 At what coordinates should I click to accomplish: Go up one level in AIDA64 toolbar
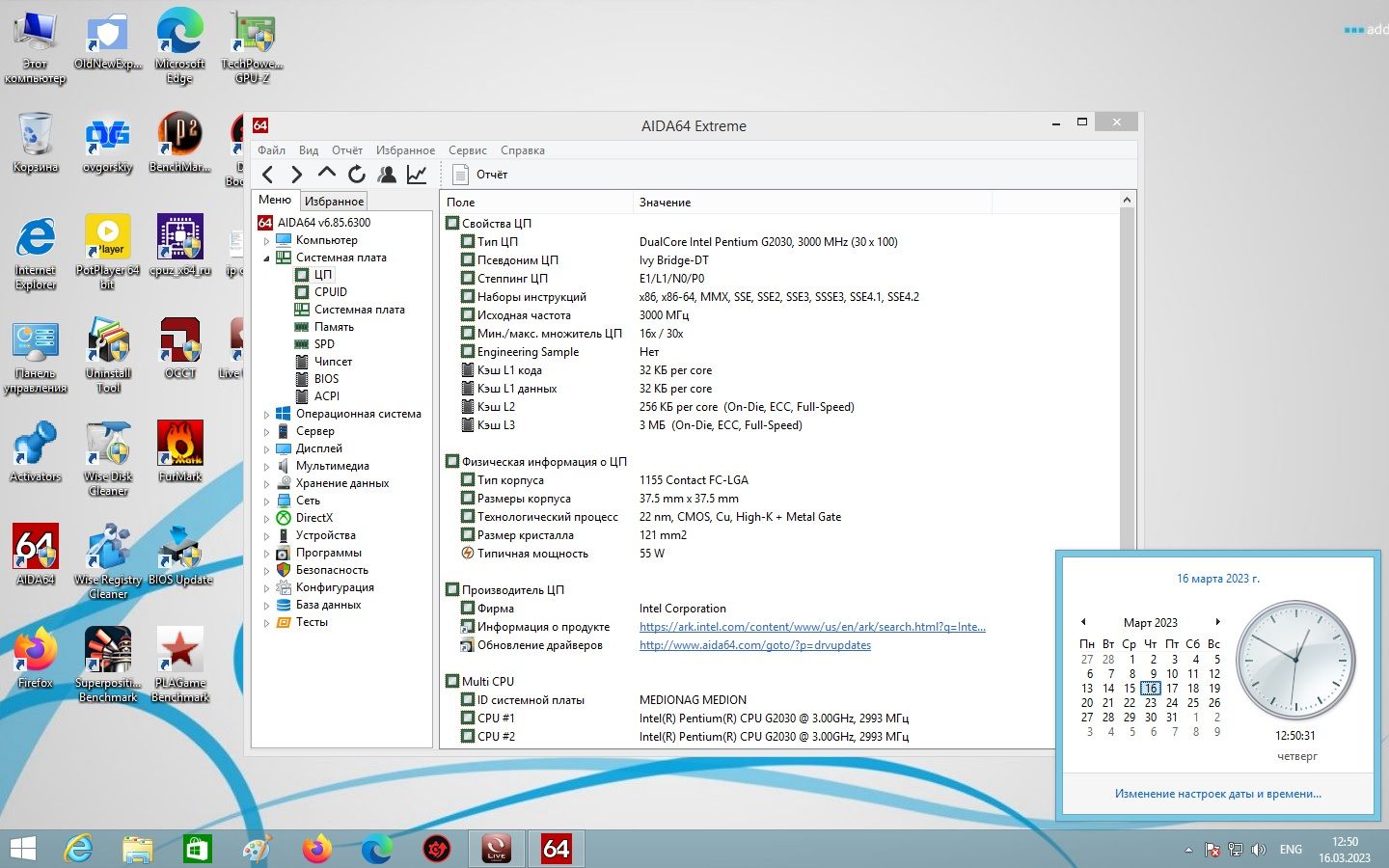(327, 174)
